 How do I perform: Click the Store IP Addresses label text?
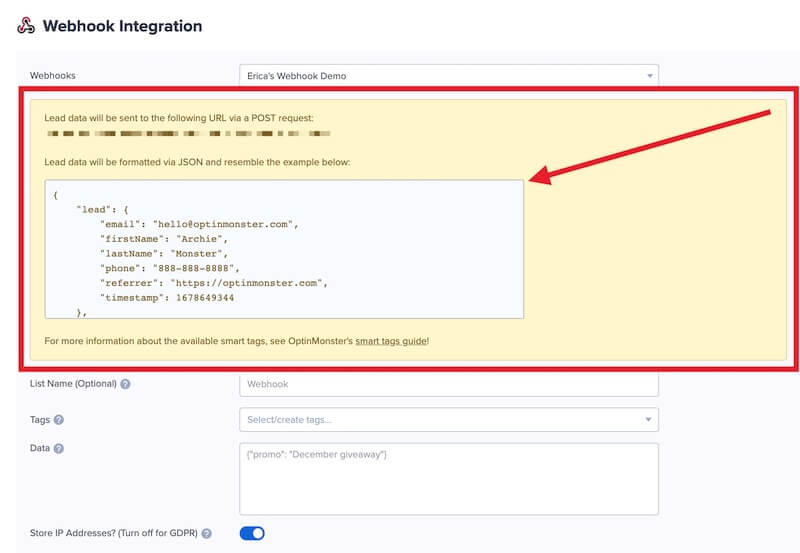(113, 533)
